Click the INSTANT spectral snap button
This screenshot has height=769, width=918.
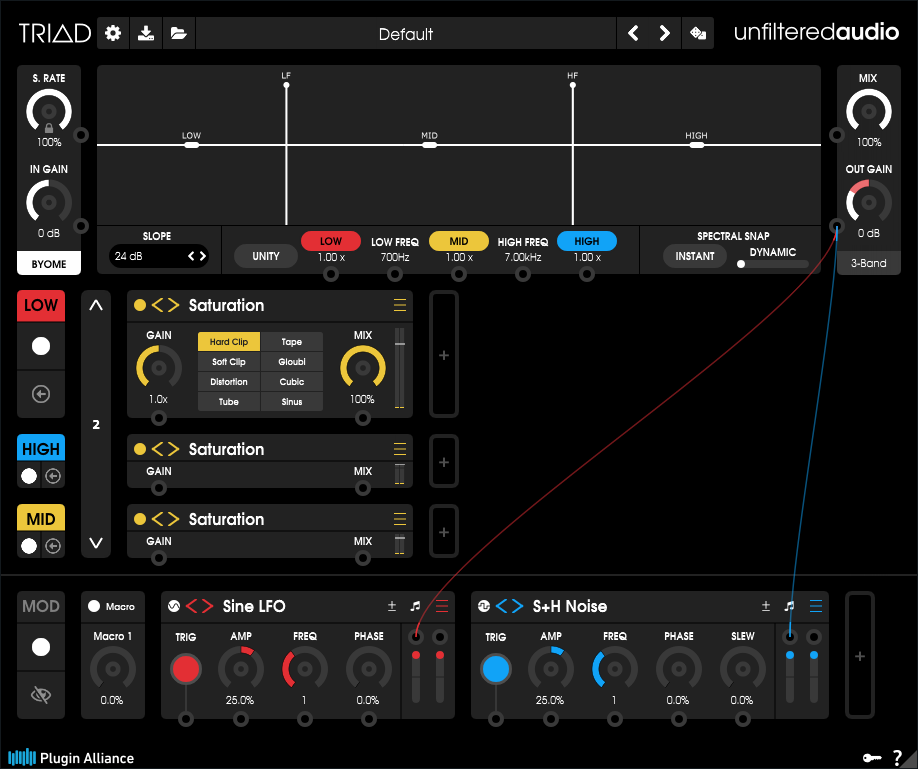694,256
